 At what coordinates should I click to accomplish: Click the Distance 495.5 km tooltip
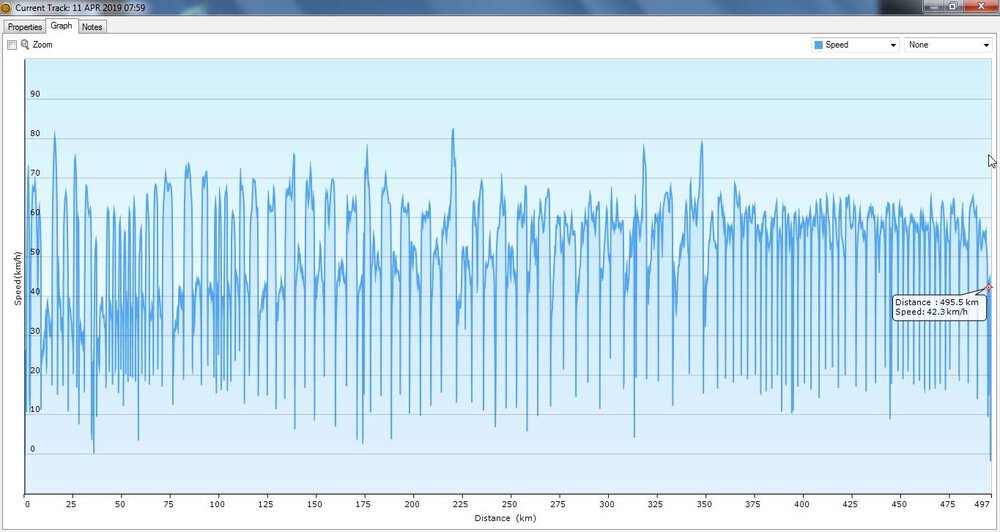click(x=938, y=307)
